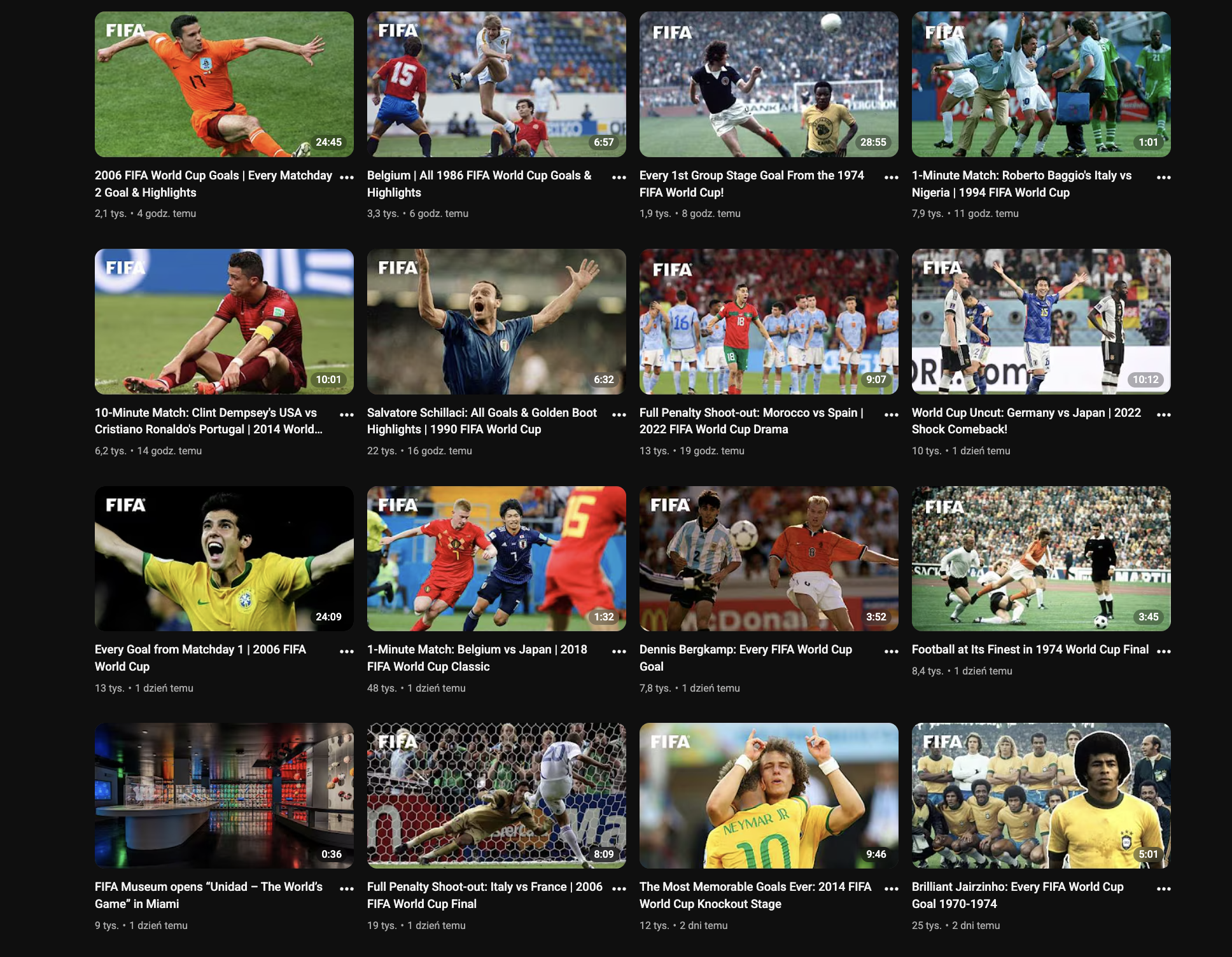Image resolution: width=1232 pixels, height=957 pixels.
Task: Open the Dempsey USA vs Ronaldo Portugal thumbnail
Action: (224, 321)
